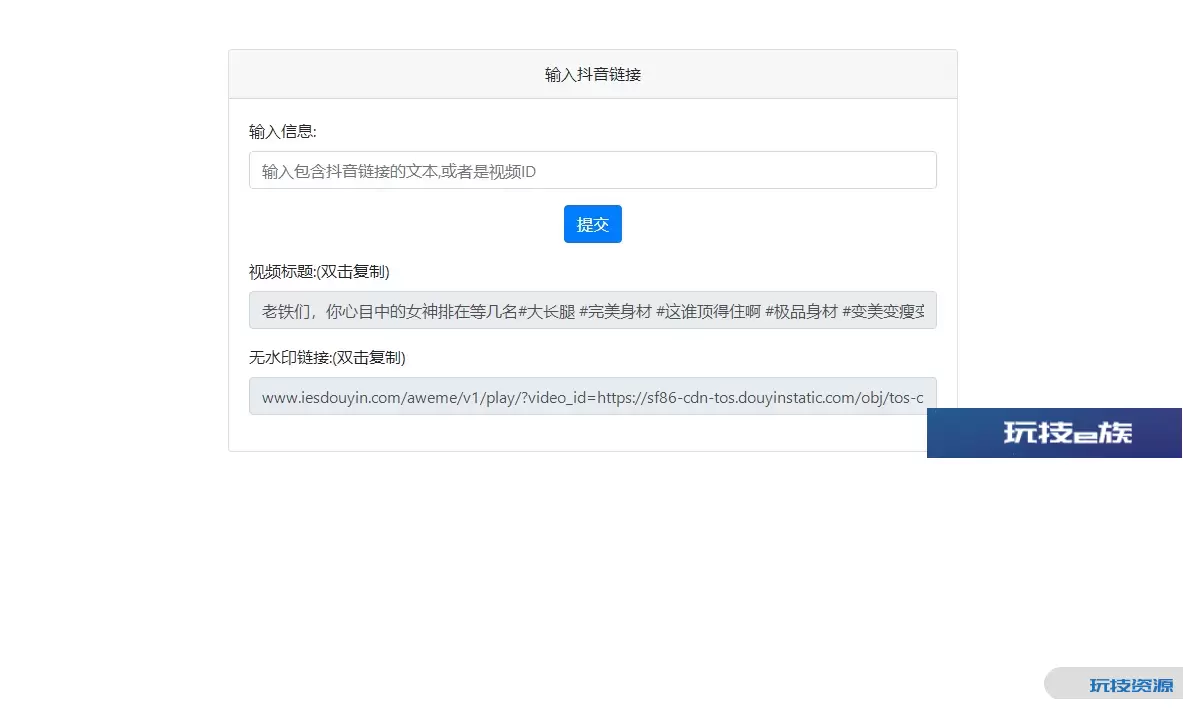Viewport: 1183px width, 715px height.
Task: Click the 无水印链接 label text
Action: [x=290, y=358]
